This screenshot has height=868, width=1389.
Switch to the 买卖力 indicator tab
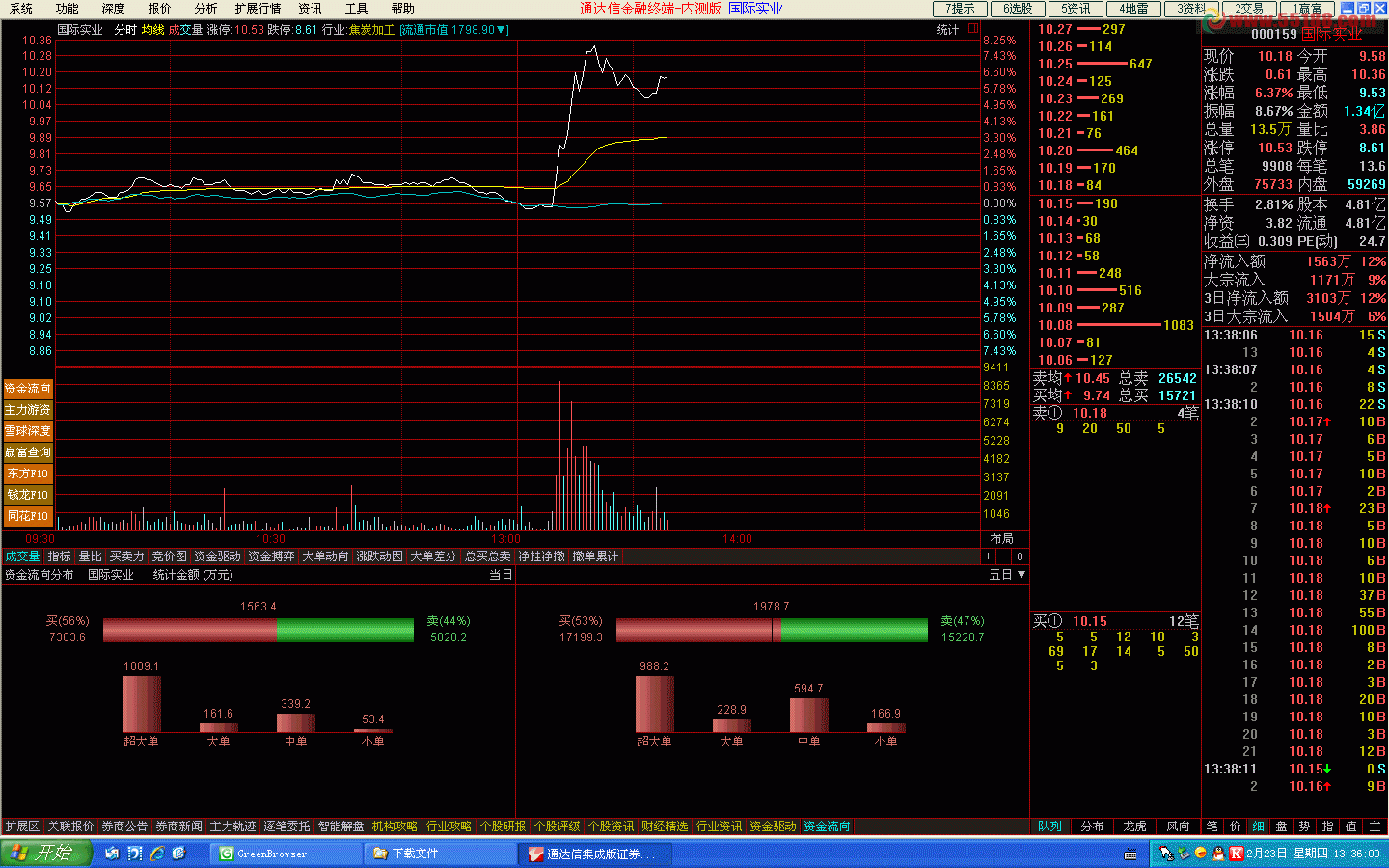tap(126, 556)
